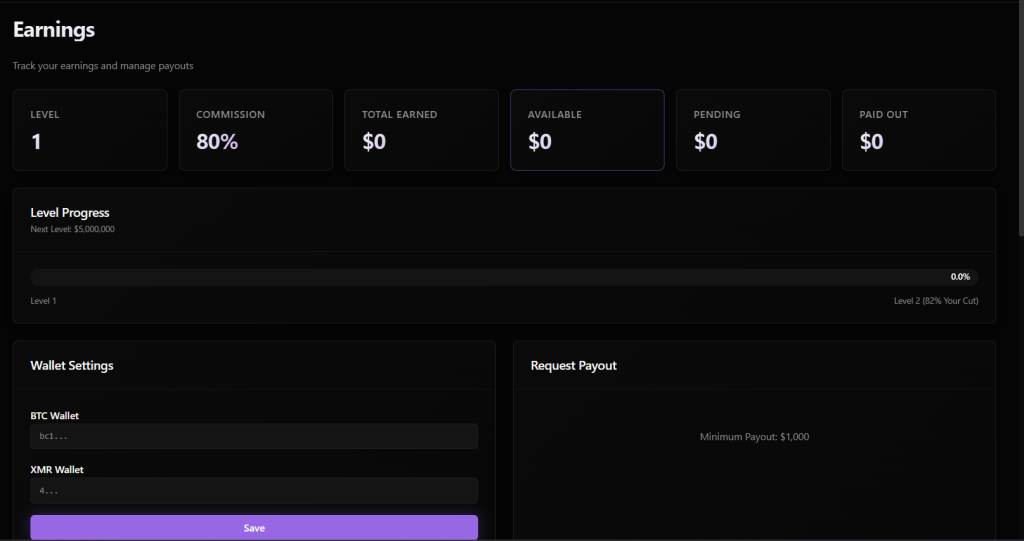Click the Next Level: $5,000,000 text
Image resolution: width=1024 pixels, height=541 pixels.
click(72, 230)
